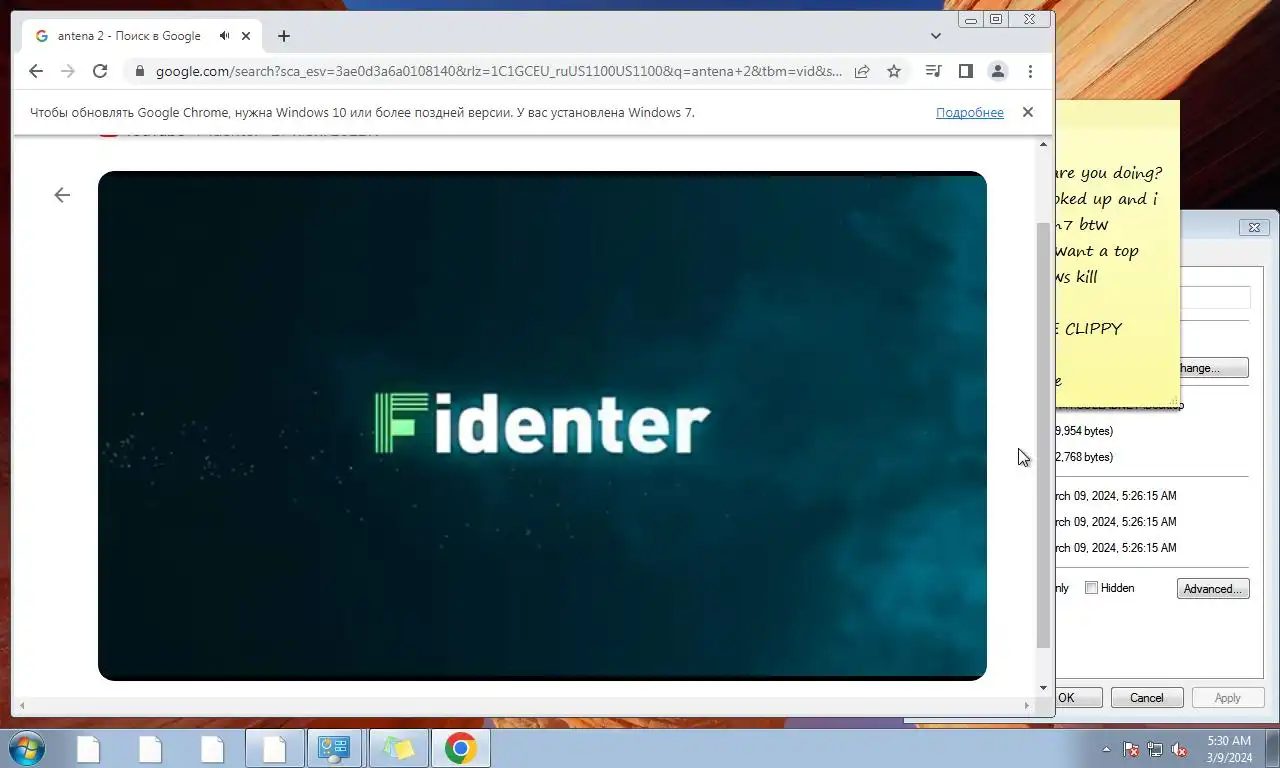
Task: Open Chrome's three-dot menu
Action: pyautogui.click(x=1030, y=71)
